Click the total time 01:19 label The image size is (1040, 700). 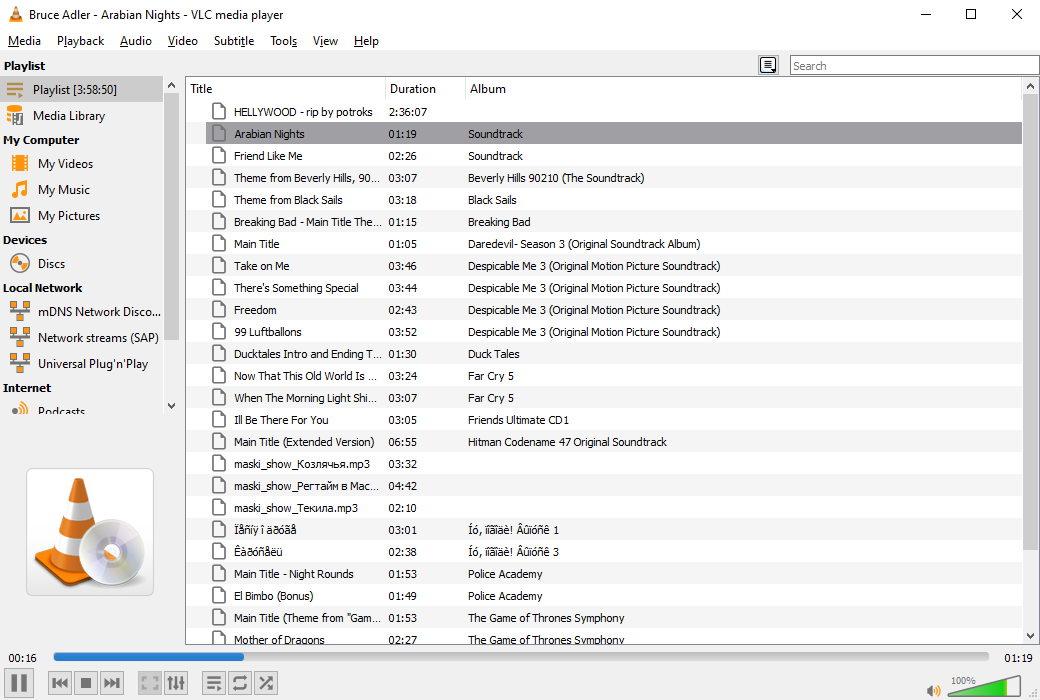coord(1018,658)
